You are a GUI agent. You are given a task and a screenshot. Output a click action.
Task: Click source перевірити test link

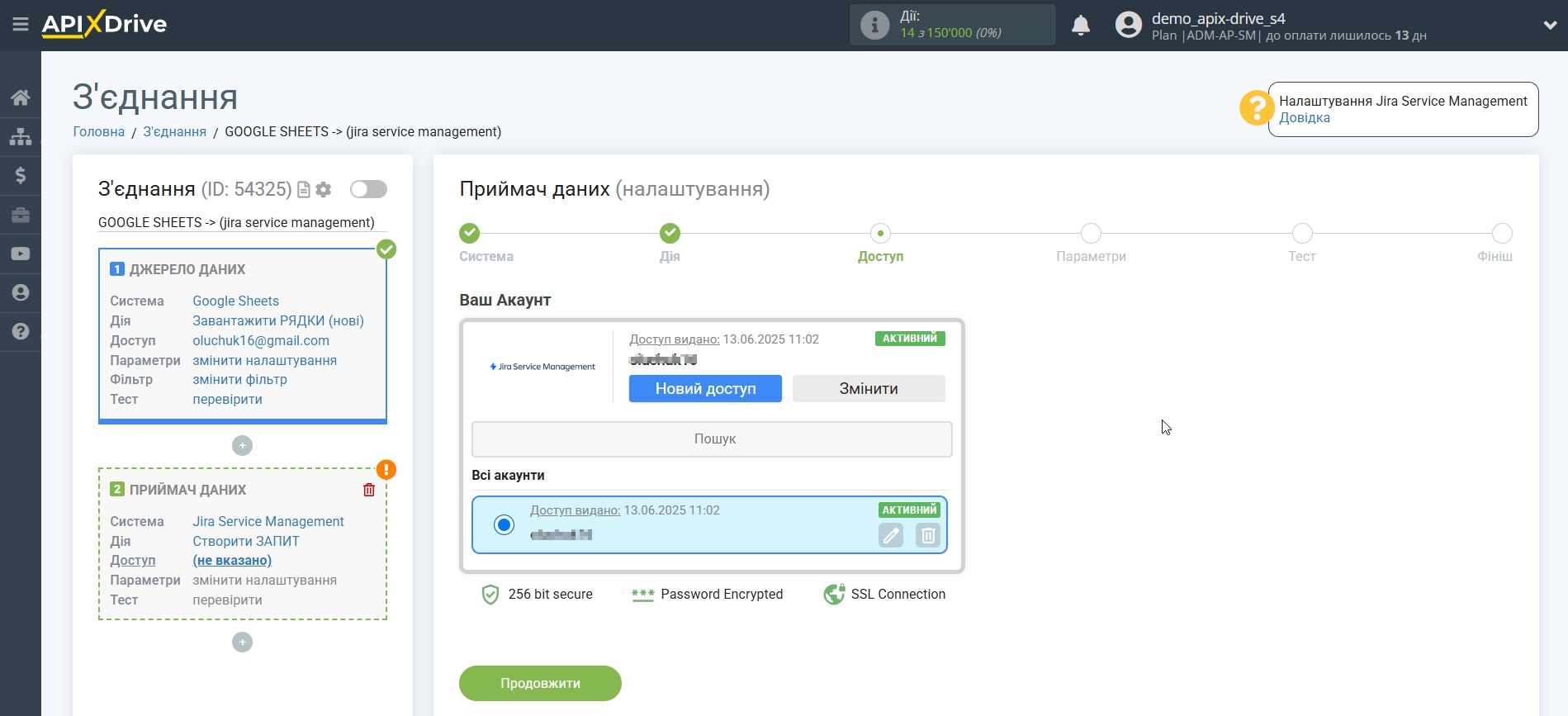click(x=227, y=399)
